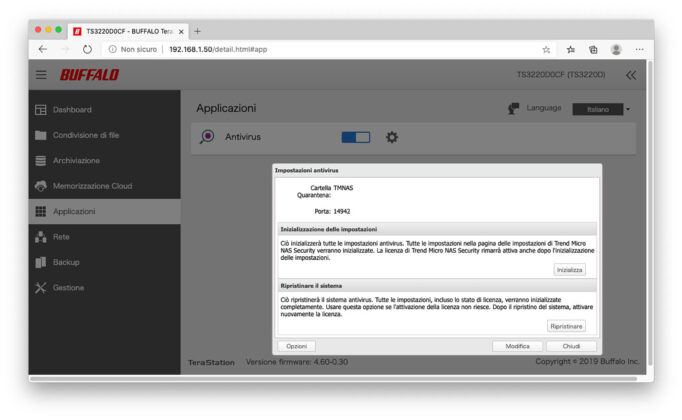Image resolution: width=682 pixels, height=420 pixels.
Task: Go back with browser back arrow
Action: click(x=43, y=49)
